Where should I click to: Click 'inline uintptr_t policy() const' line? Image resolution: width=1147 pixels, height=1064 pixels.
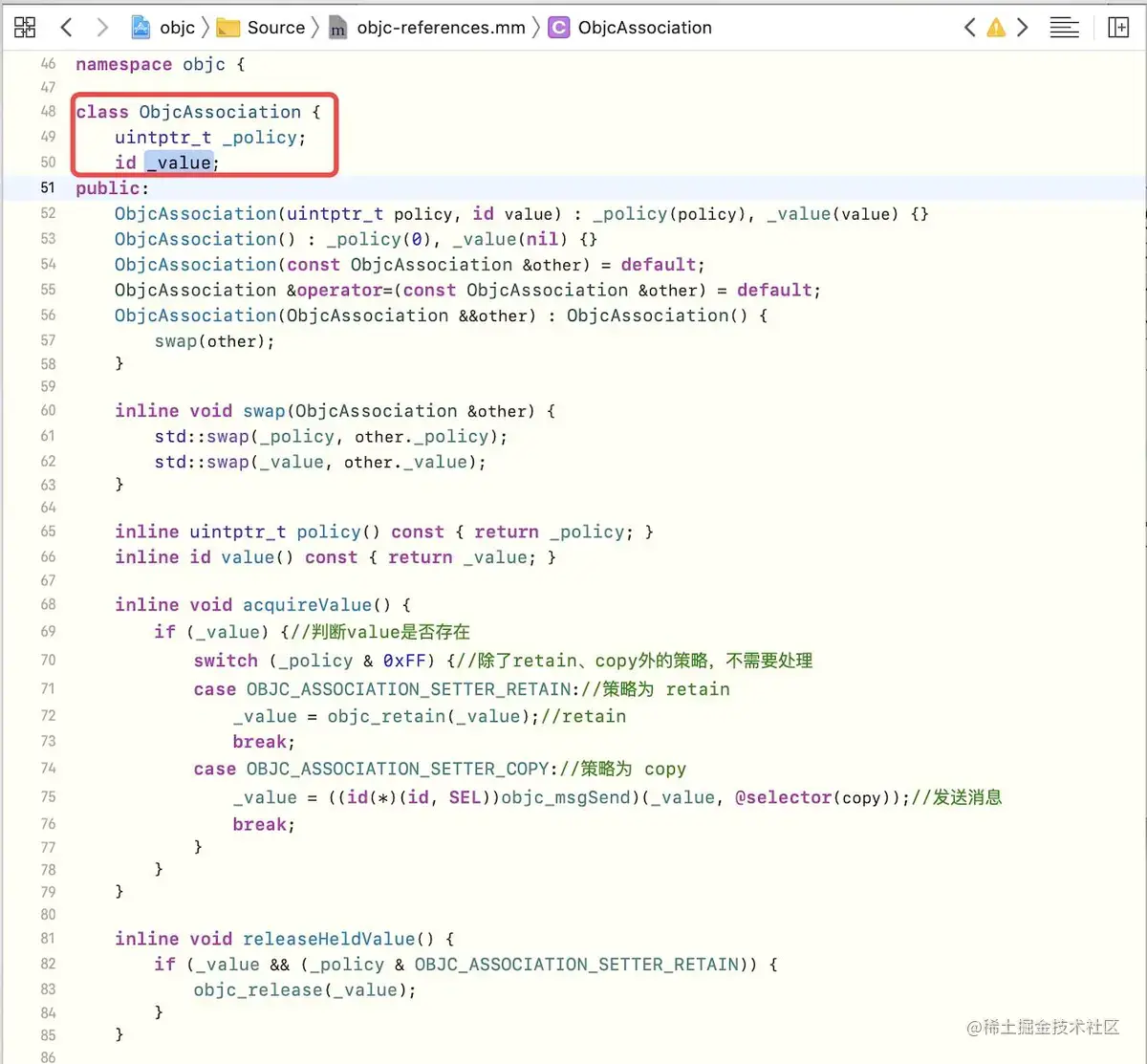[x=384, y=532]
